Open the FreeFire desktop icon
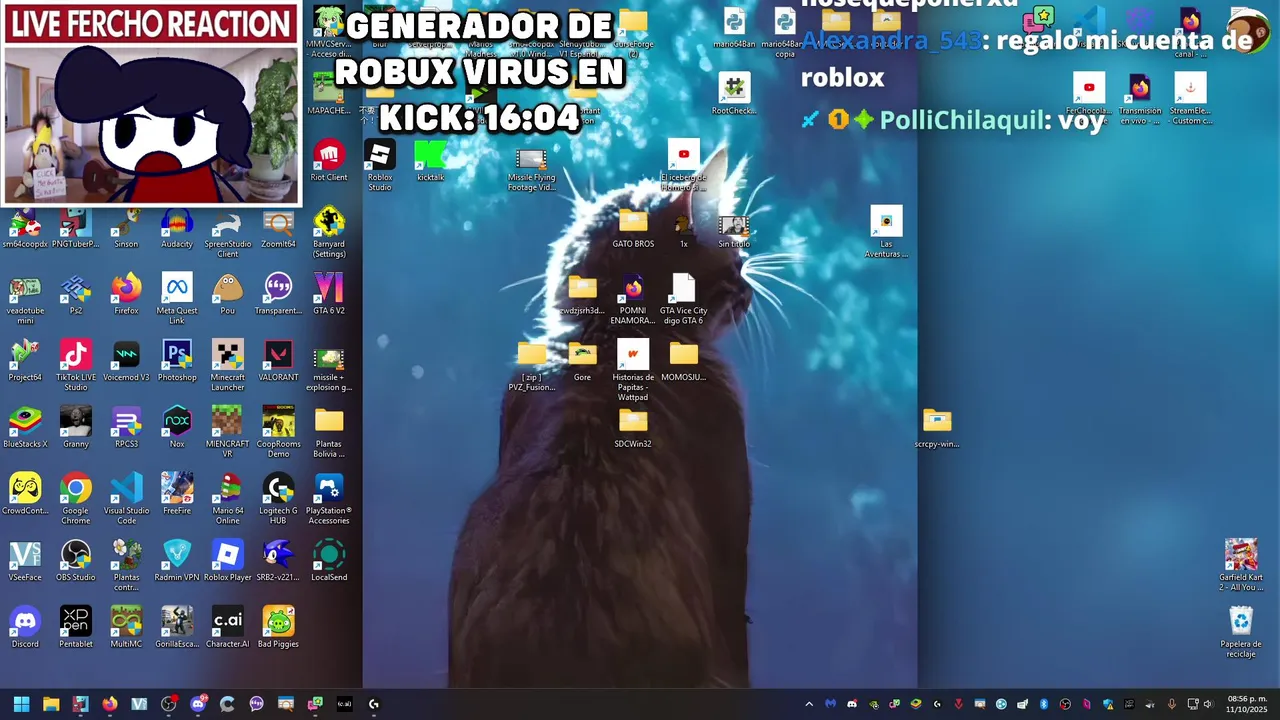The height and width of the screenshot is (720, 1280). (177, 495)
